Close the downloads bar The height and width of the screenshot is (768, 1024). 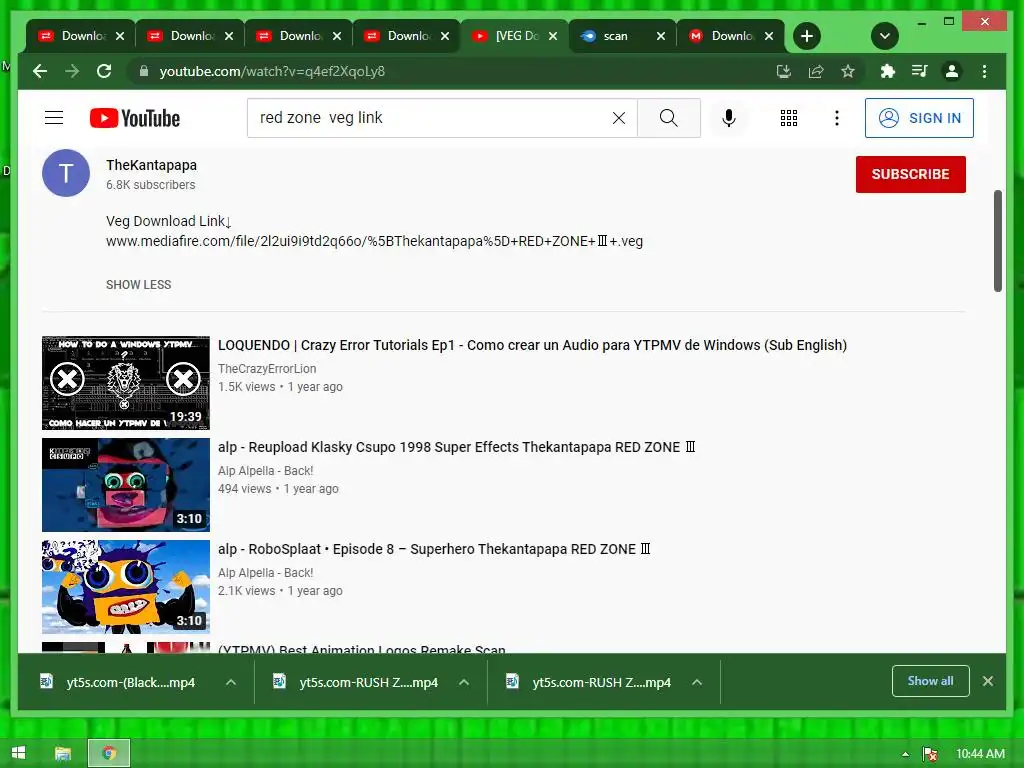click(x=987, y=681)
